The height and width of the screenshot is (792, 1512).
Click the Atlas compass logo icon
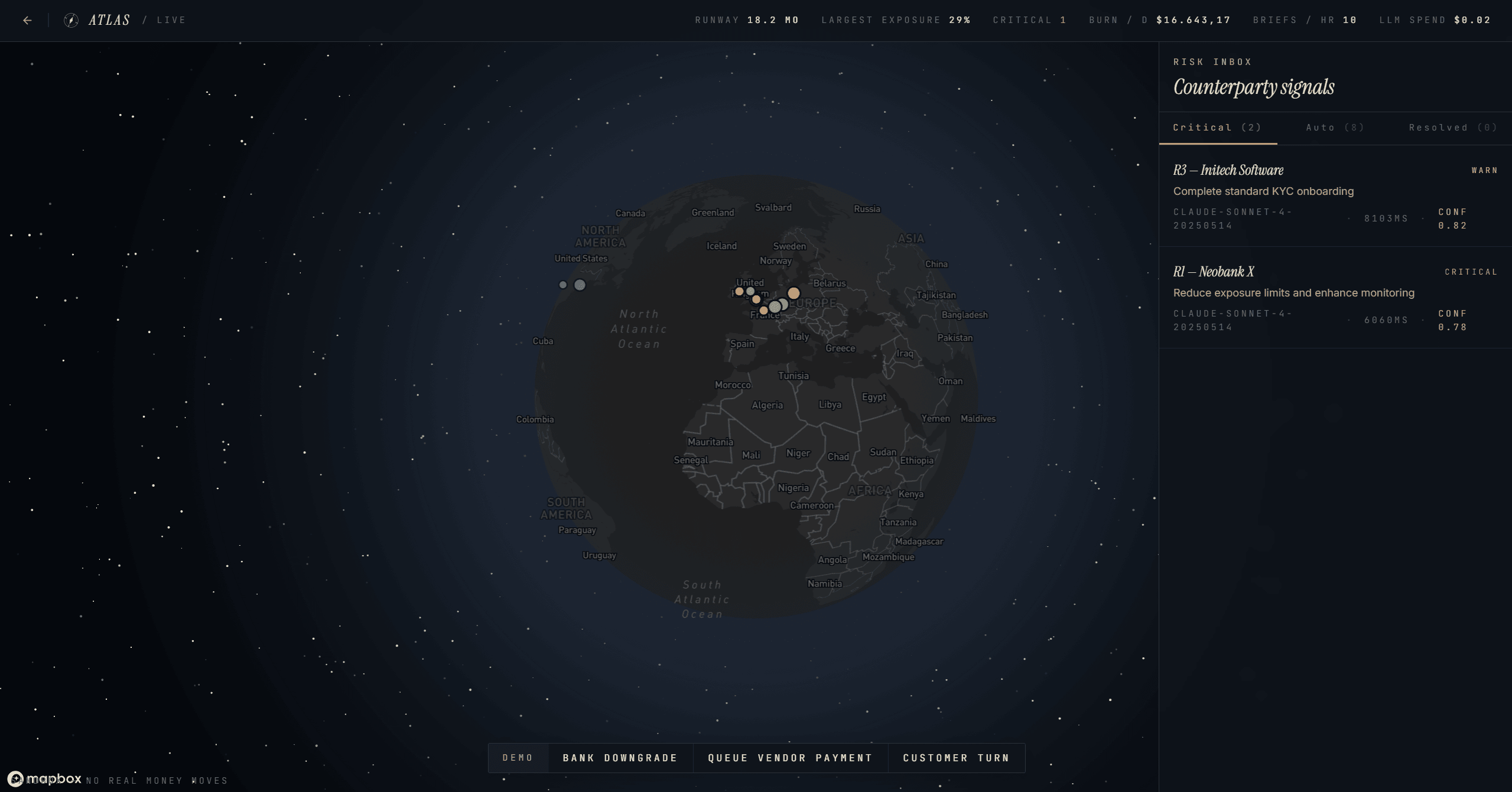click(71, 20)
